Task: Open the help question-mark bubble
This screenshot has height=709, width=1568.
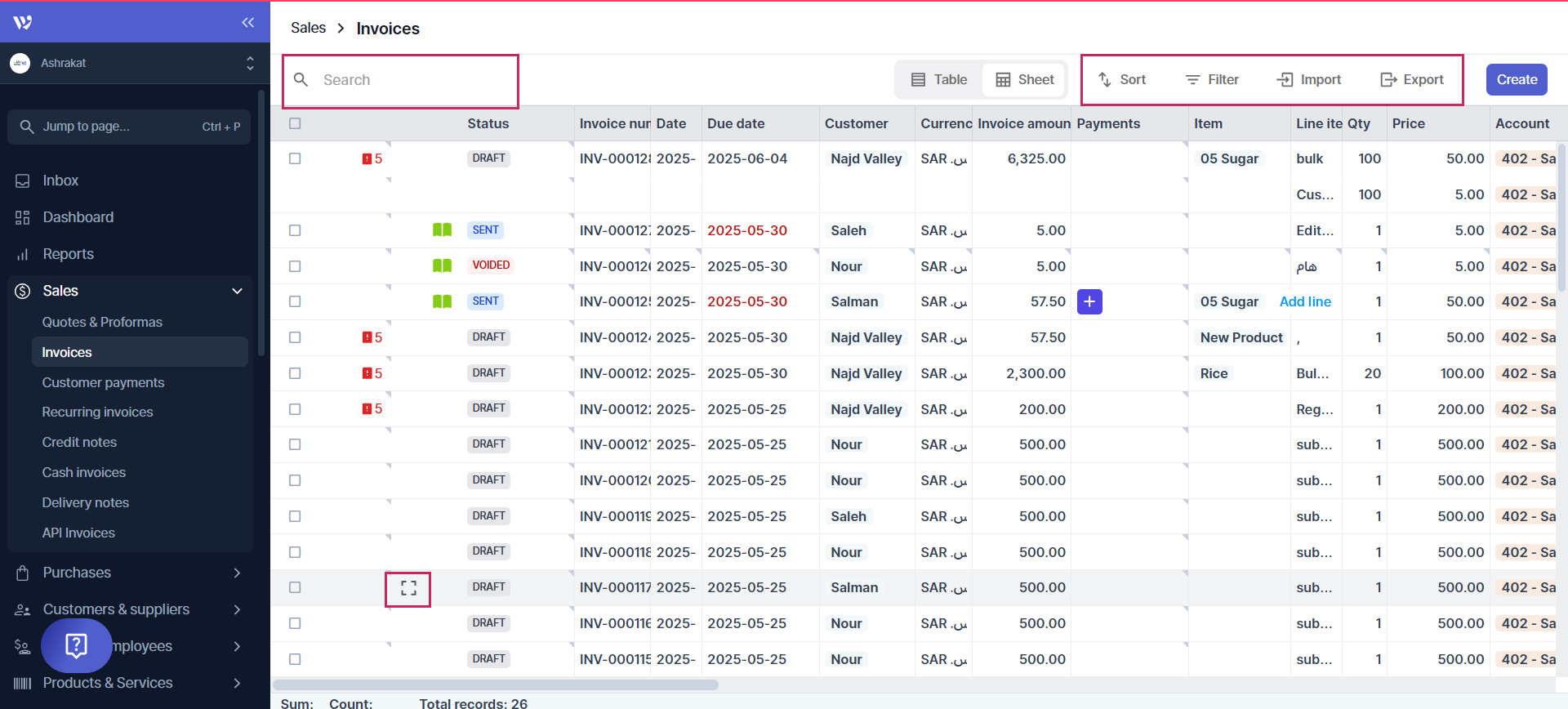Action: click(76, 645)
